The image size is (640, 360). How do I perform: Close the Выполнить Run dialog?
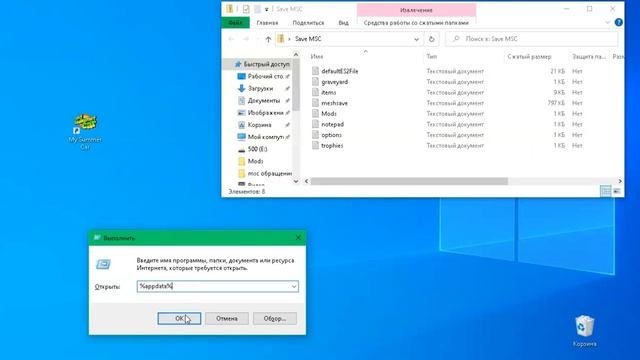[x=298, y=238]
